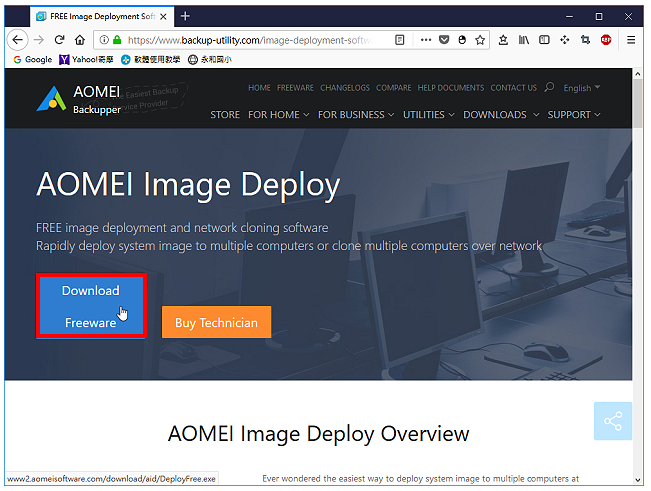
Task: Expand the FOR HOME menu
Action: tap(279, 115)
